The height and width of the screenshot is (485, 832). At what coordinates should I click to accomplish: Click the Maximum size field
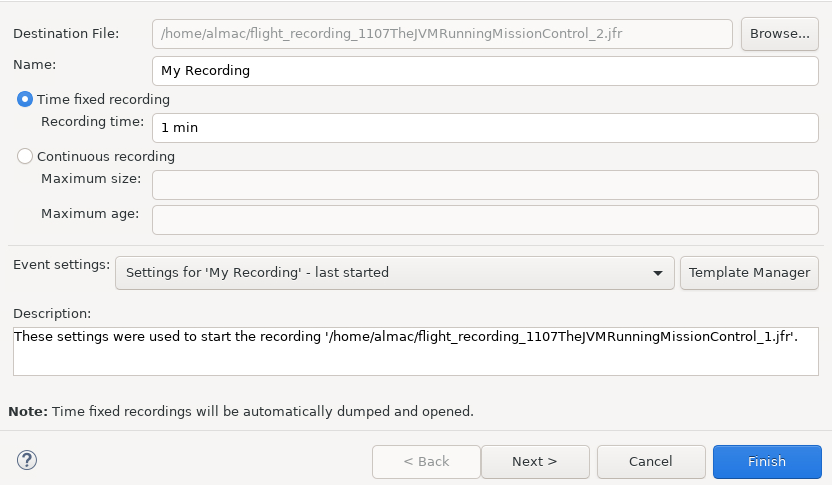(x=485, y=185)
